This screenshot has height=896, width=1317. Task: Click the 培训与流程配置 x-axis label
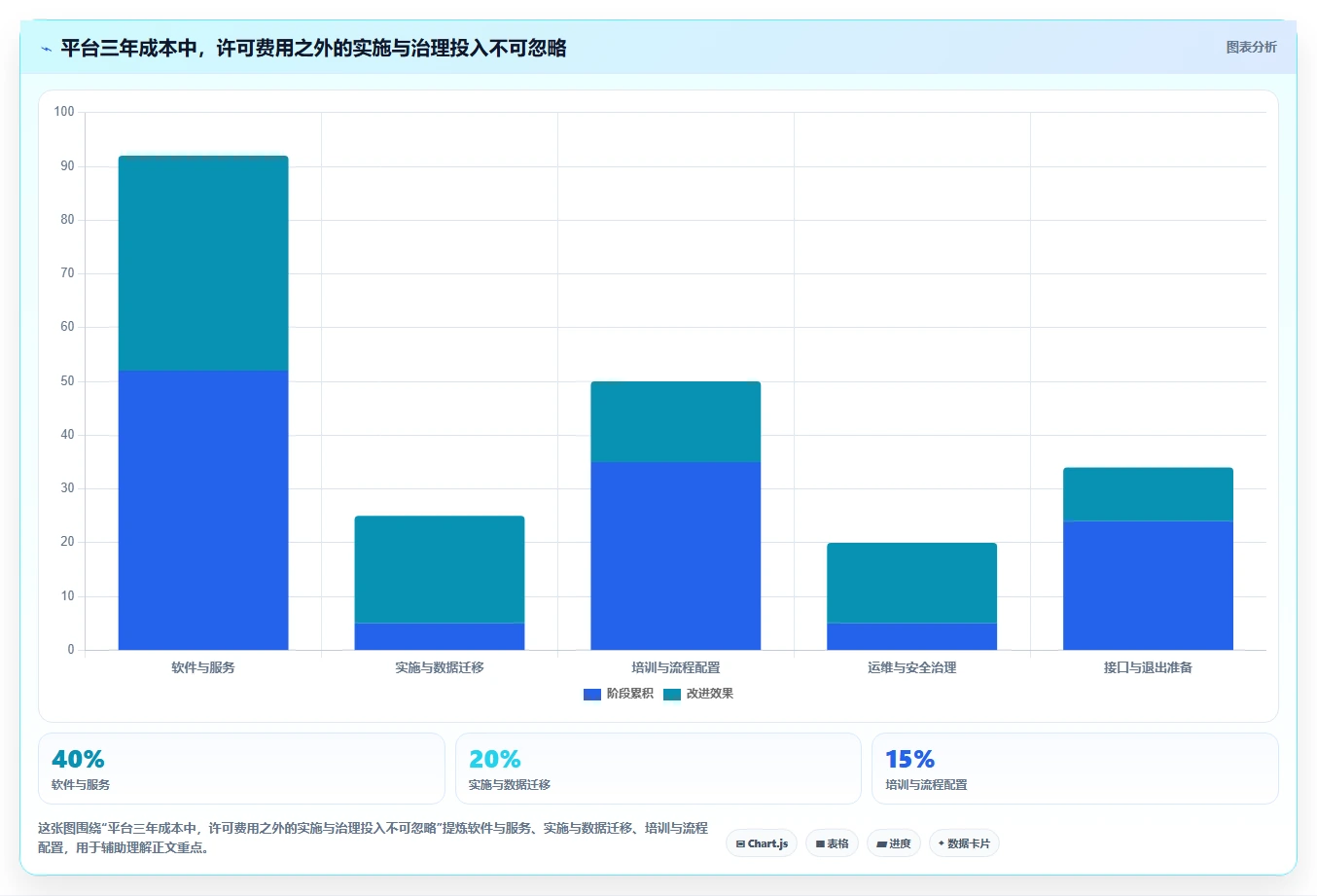click(x=676, y=667)
